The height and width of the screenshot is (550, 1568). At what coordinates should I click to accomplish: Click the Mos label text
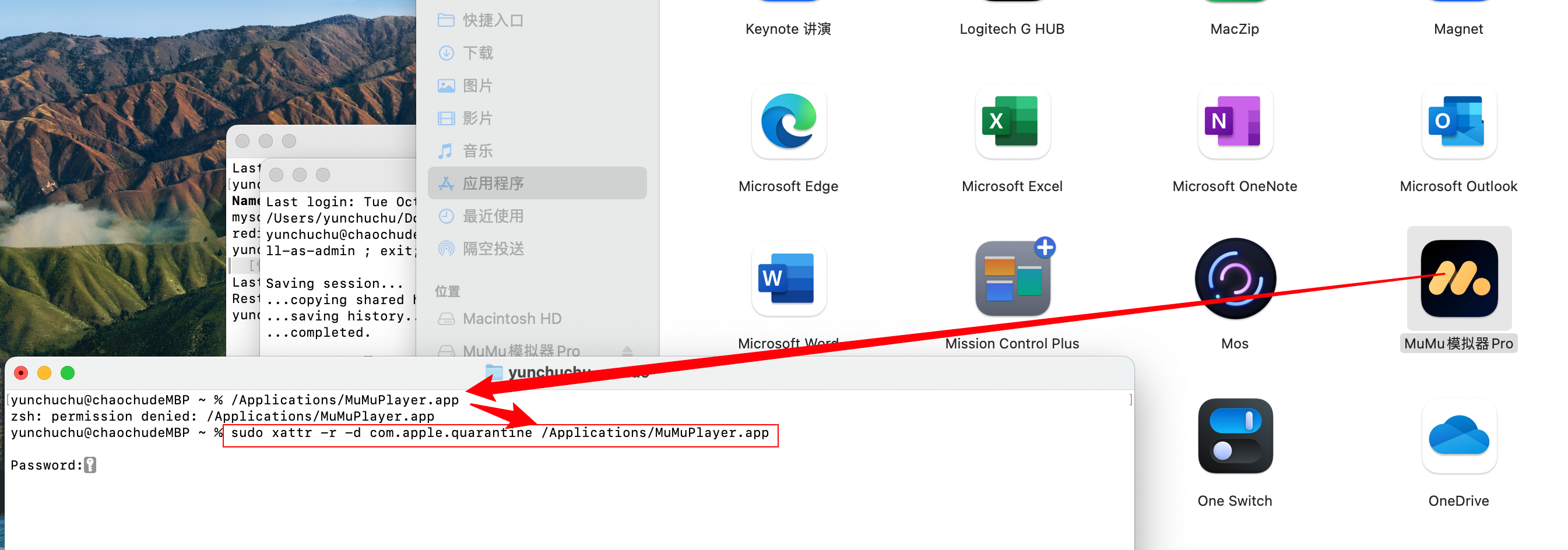[1235, 343]
